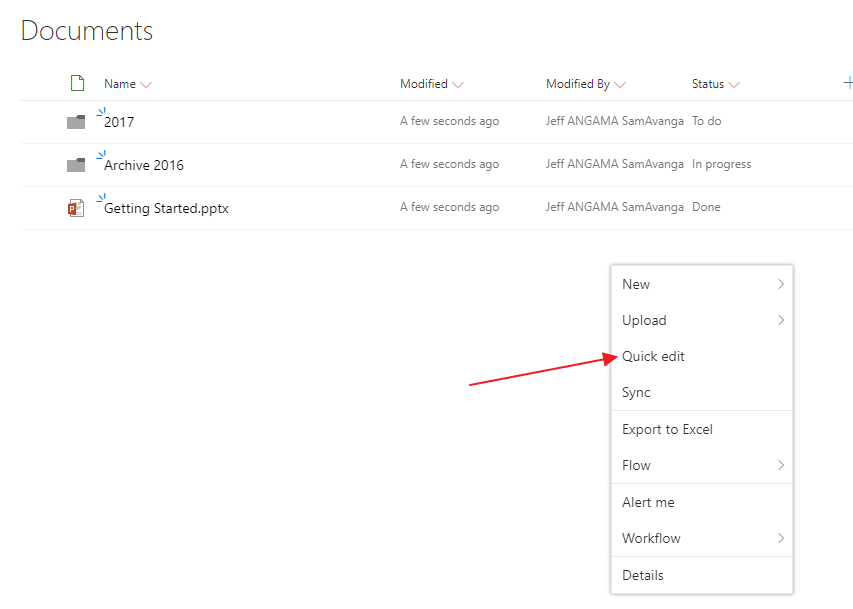Expand the Flow submenu

702,465
